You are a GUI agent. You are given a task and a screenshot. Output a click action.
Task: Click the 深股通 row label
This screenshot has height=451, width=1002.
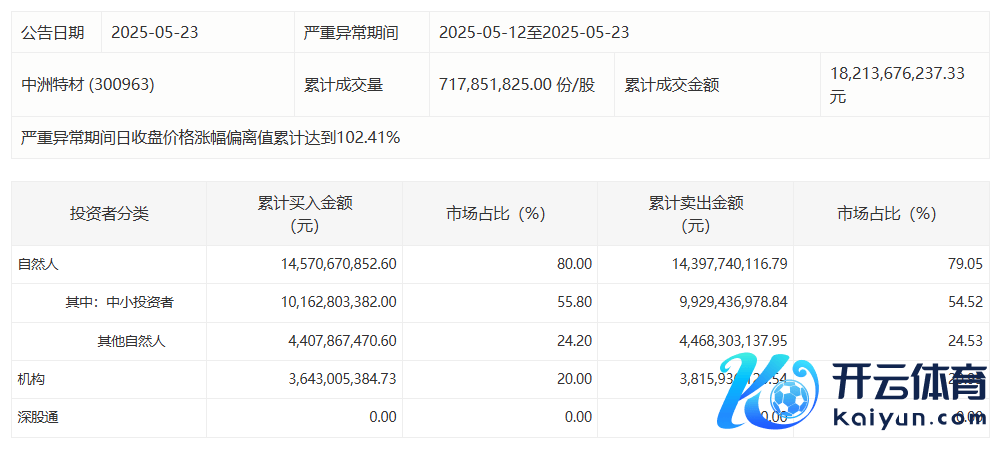point(39,417)
